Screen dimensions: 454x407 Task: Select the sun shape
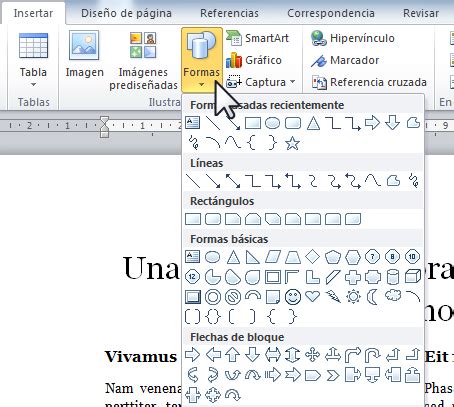353,296
